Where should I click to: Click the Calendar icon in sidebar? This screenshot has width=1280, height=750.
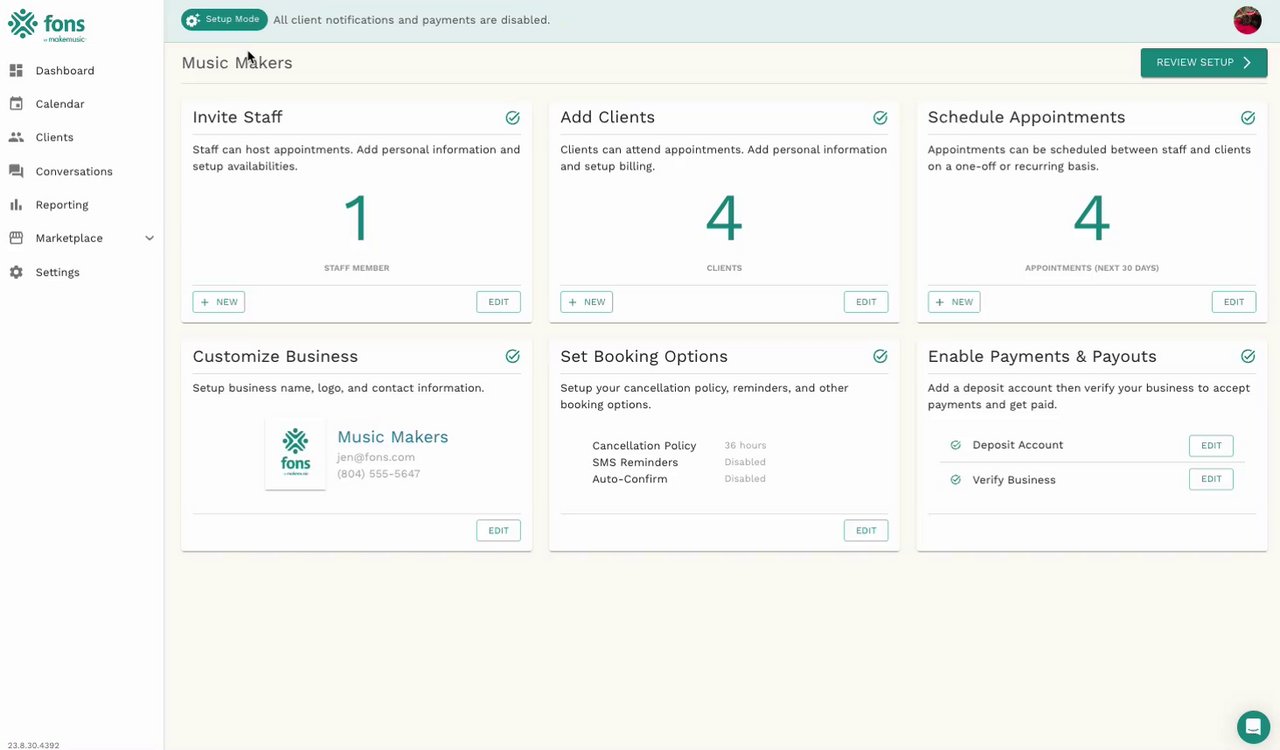coord(16,104)
